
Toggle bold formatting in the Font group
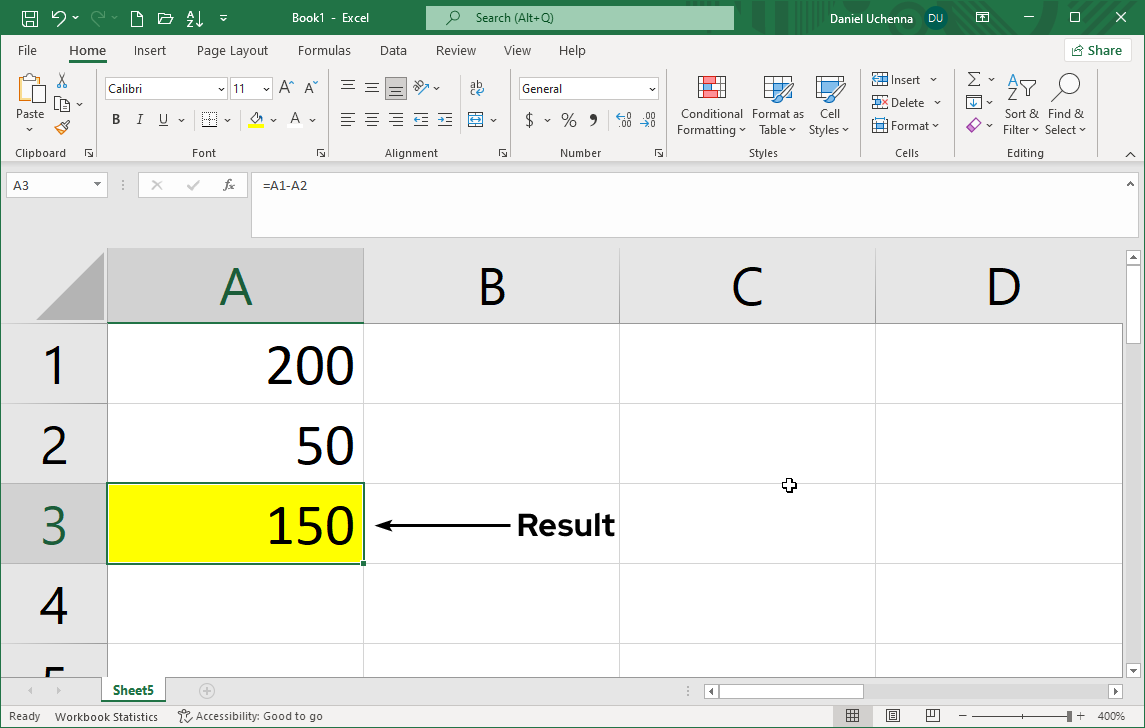(x=115, y=119)
